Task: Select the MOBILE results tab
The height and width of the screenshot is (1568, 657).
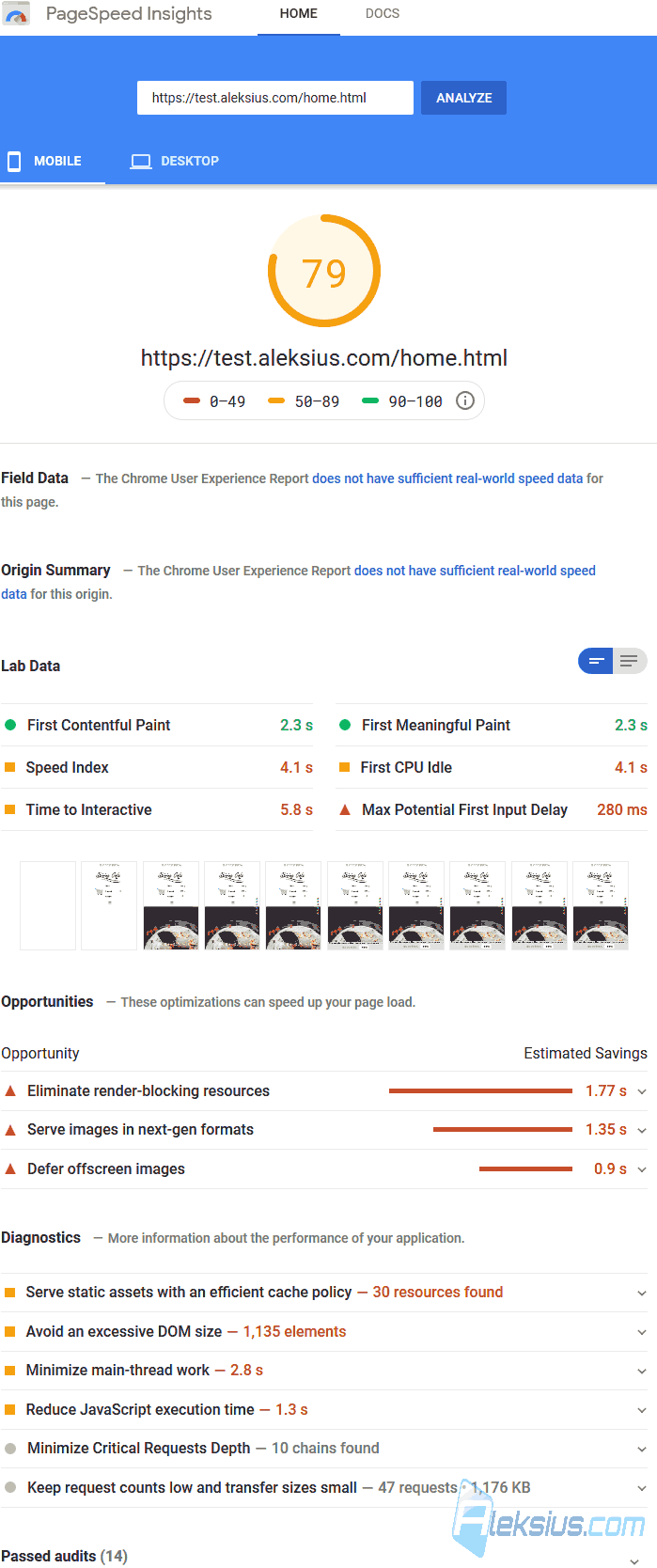Action: coord(53,162)
